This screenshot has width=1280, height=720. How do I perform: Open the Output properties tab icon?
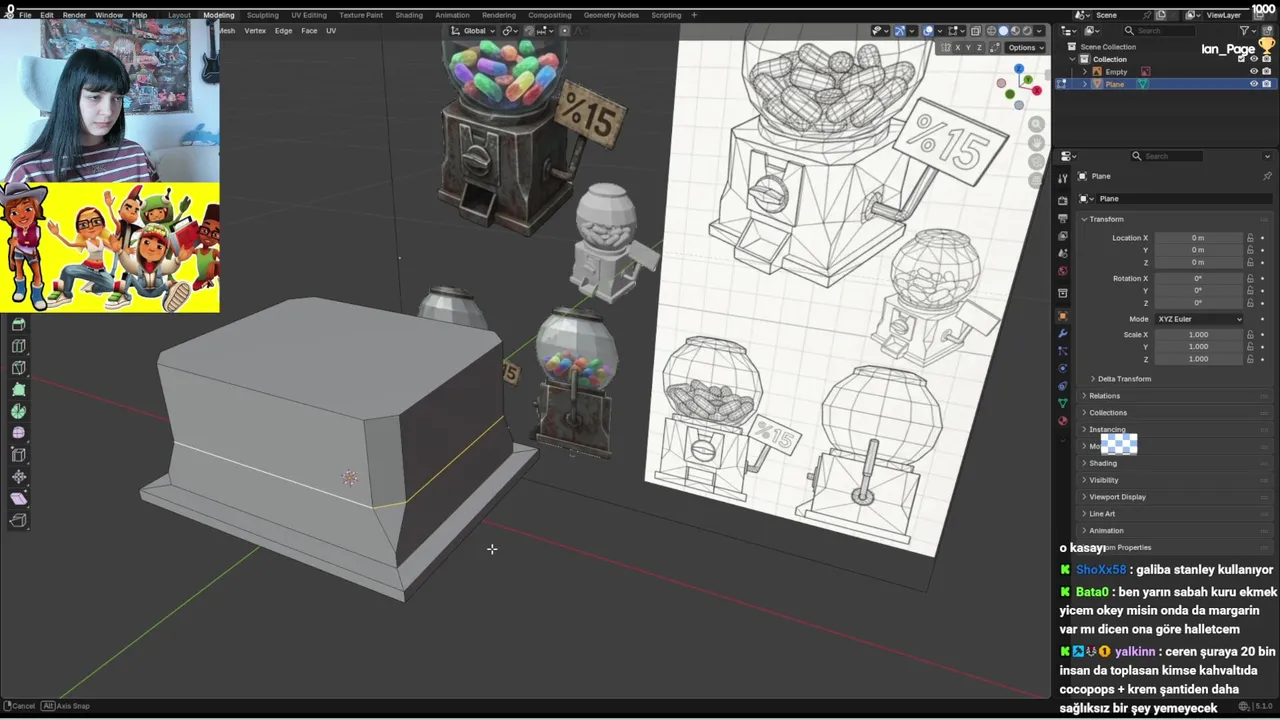tap(1062, 216)
